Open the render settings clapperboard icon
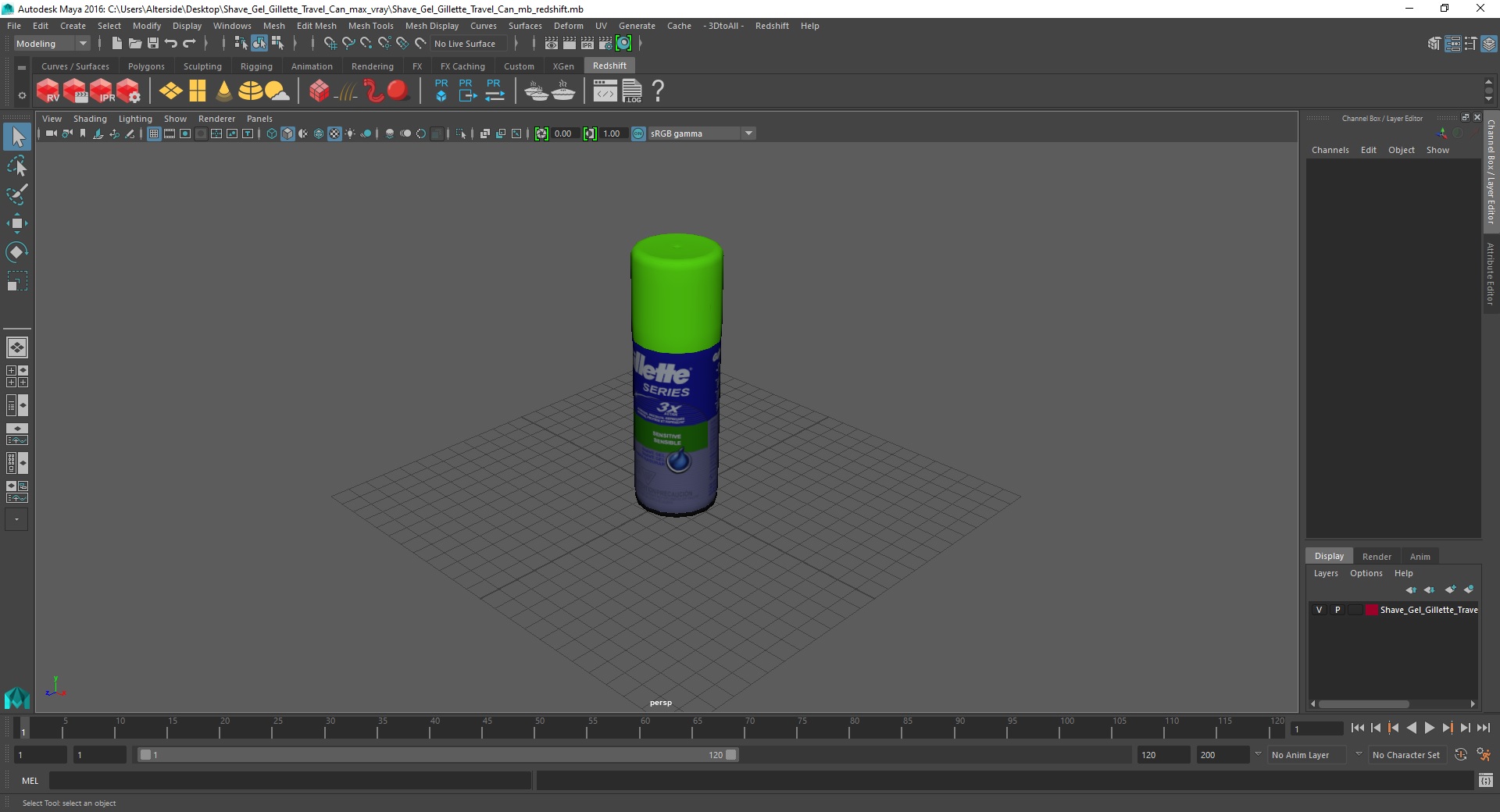This screenshot has height=812, width=1500. pyautogui.click(x=605, y=44)
